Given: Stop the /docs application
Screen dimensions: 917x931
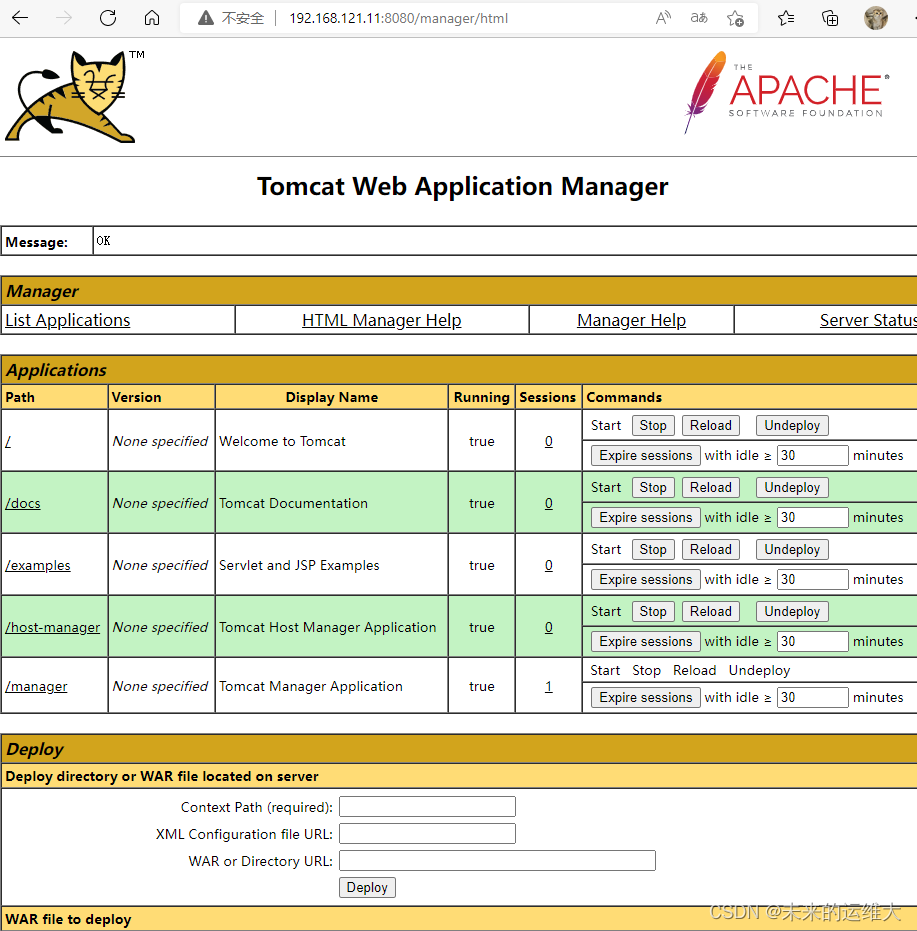Looking at the screenshot, I should tap(653, 487).
